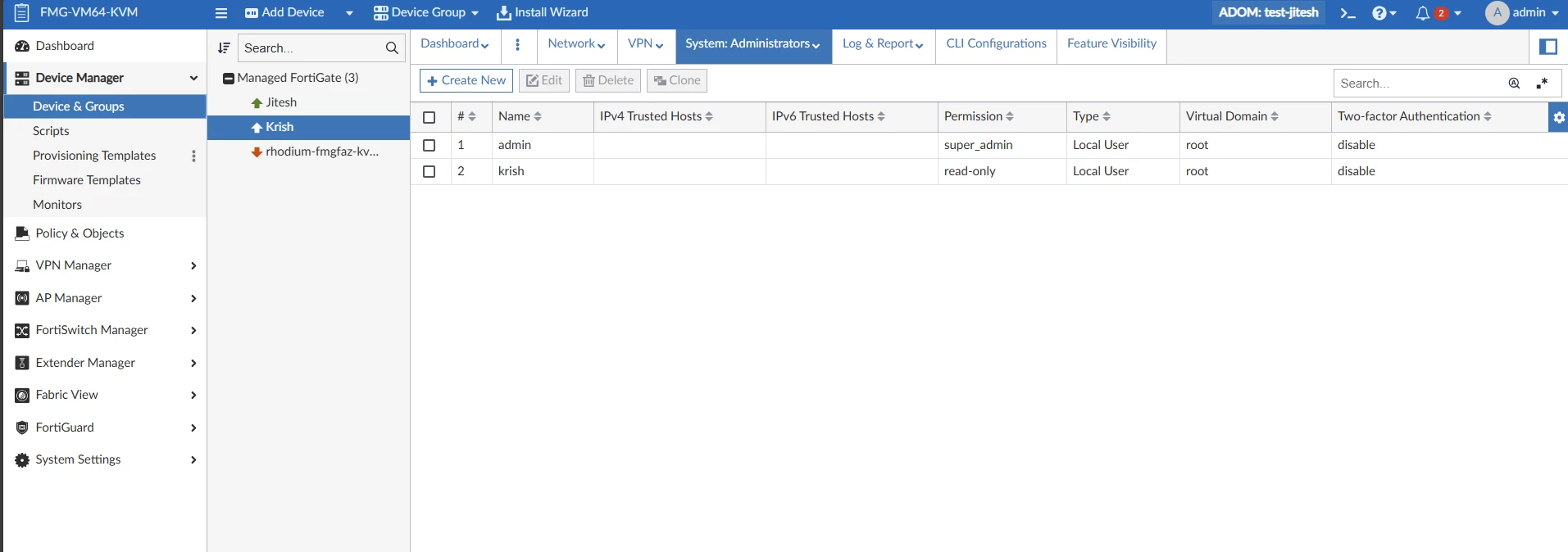The height and width of the screenshot is (552, 1568).
Task: Open the Add Device dropdown arrow
Action: click(349, 13)
